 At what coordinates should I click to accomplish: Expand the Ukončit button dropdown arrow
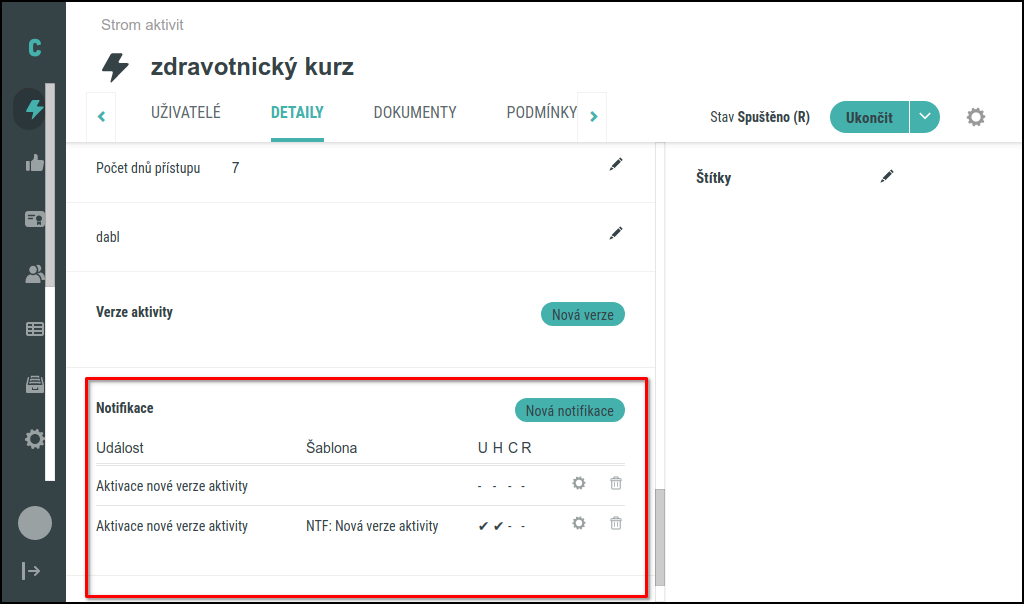pos(925,117)
